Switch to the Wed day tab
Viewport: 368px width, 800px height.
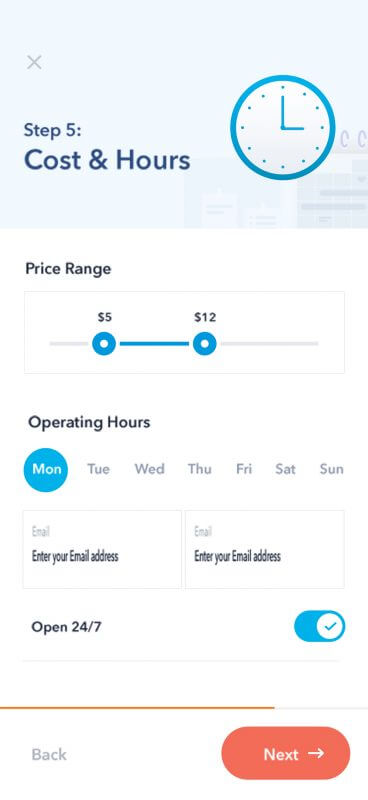pyautogui.click(x=150, y=469)
